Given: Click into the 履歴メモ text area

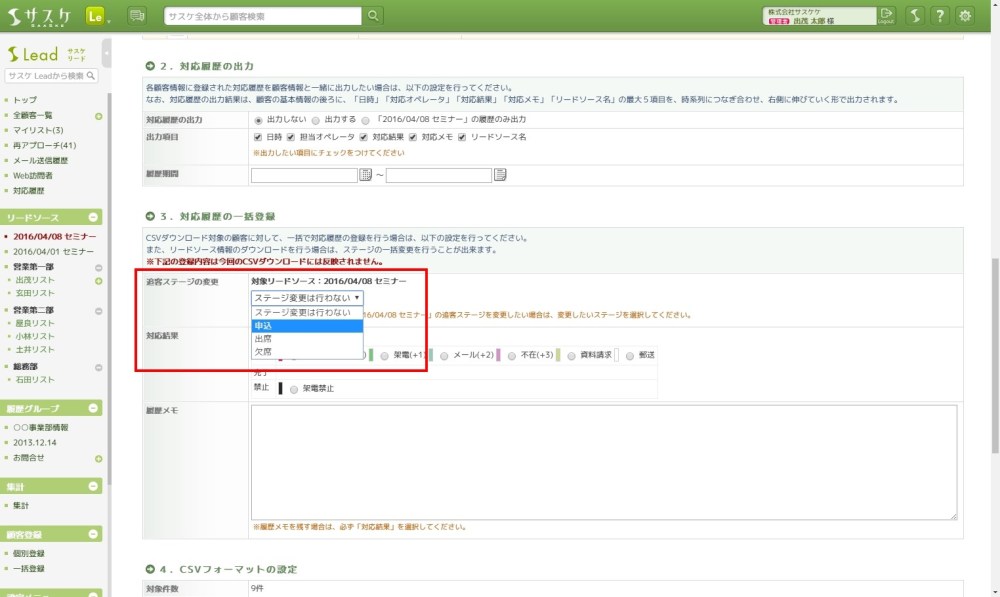Looking at the screenshot, I should [x=604, y=461].
